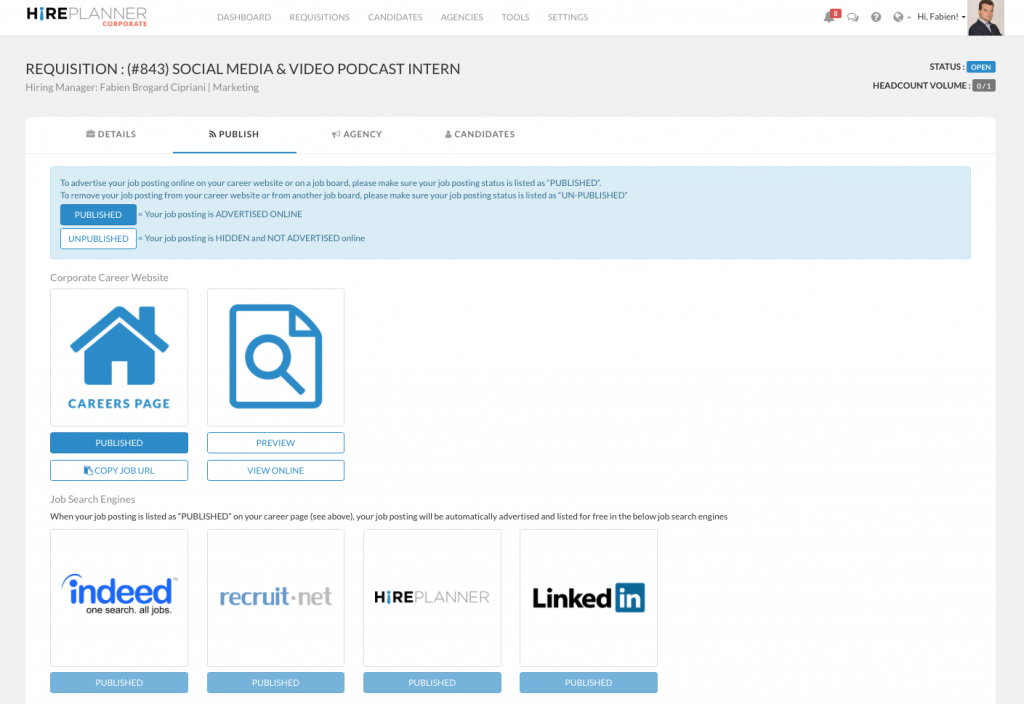
Task: Click the View Online button
Action: tap(276, 470)
